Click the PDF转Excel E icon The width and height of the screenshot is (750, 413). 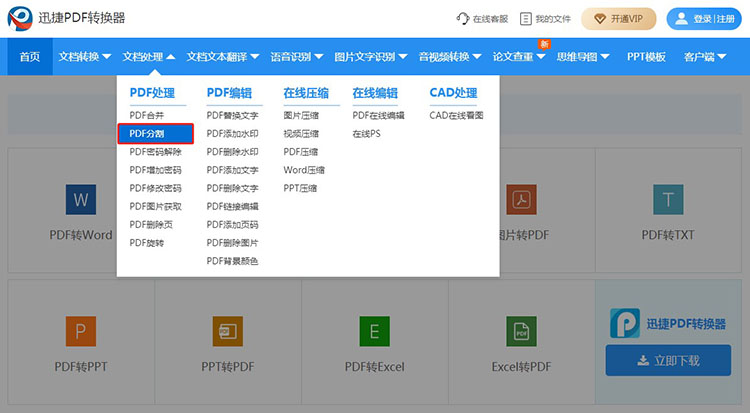tap(375, 331)
